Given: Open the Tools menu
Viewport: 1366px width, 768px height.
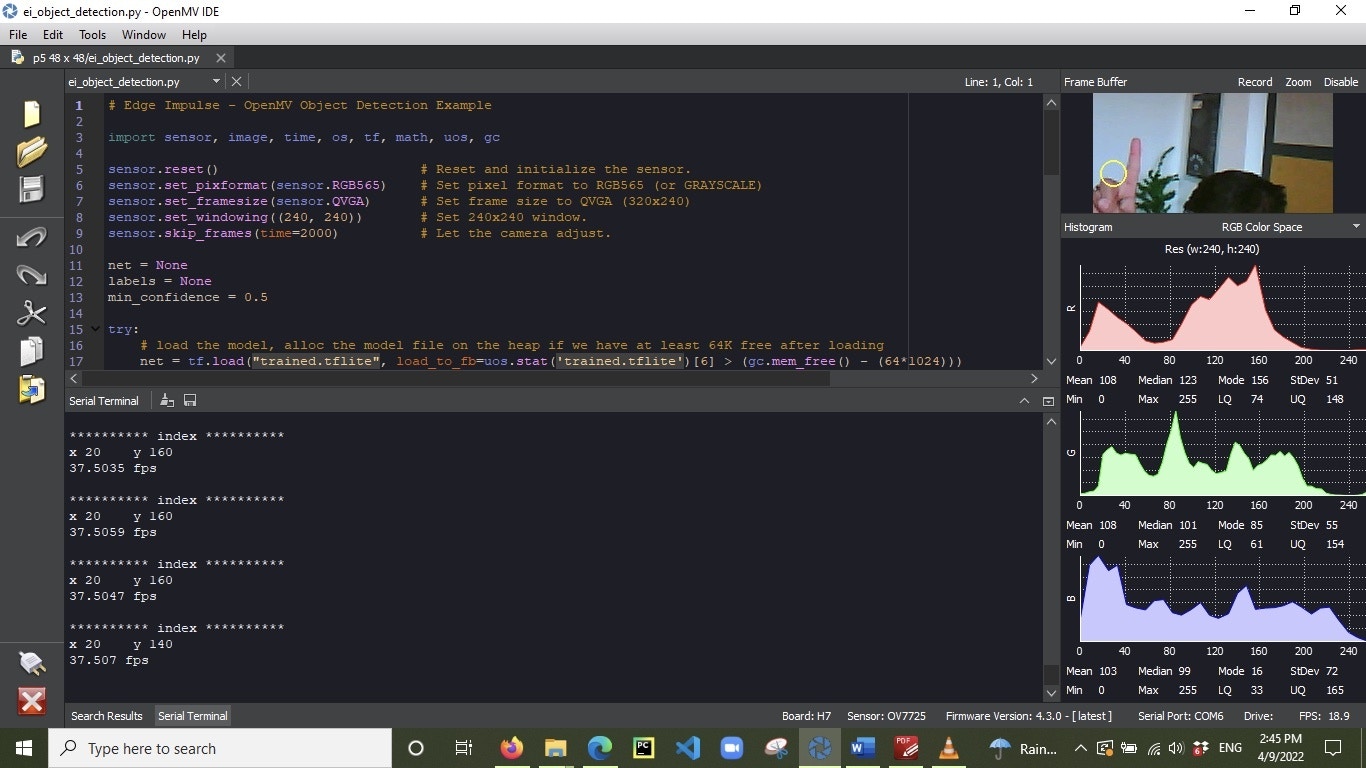Looking at the screenshot, I should (93, 34).
